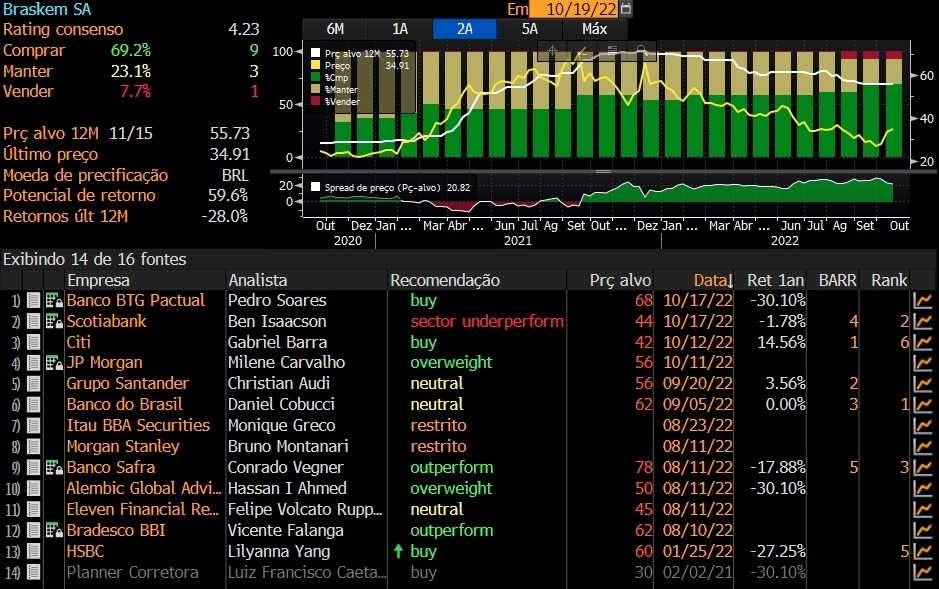Select the Braskem SA security title

click(47, 9)
